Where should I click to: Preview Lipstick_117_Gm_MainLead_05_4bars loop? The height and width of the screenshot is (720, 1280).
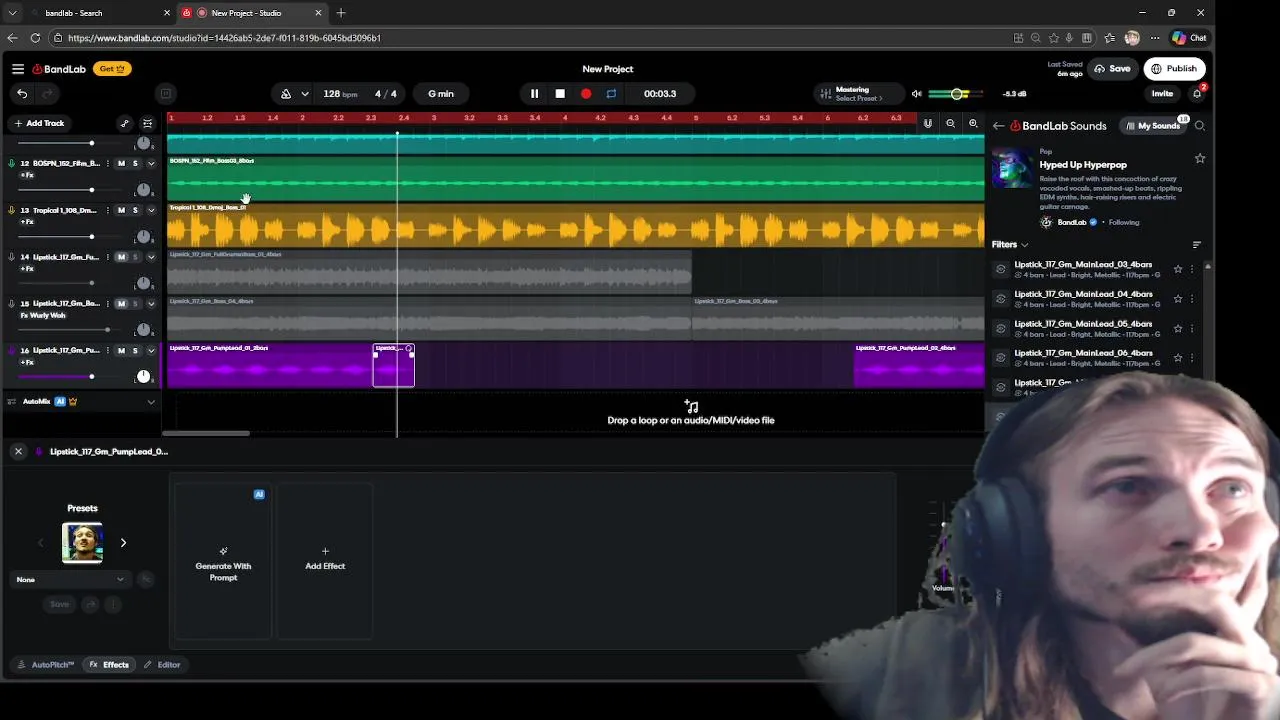[1001, 328]
